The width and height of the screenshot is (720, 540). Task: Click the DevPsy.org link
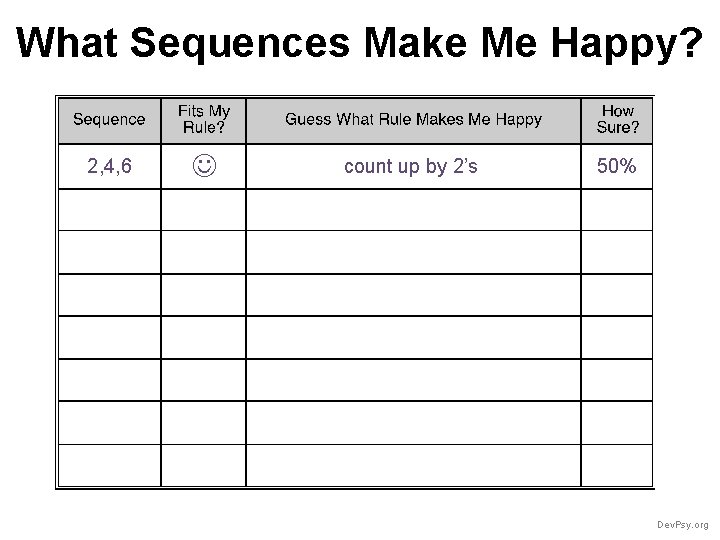click(x=682, y=525)
